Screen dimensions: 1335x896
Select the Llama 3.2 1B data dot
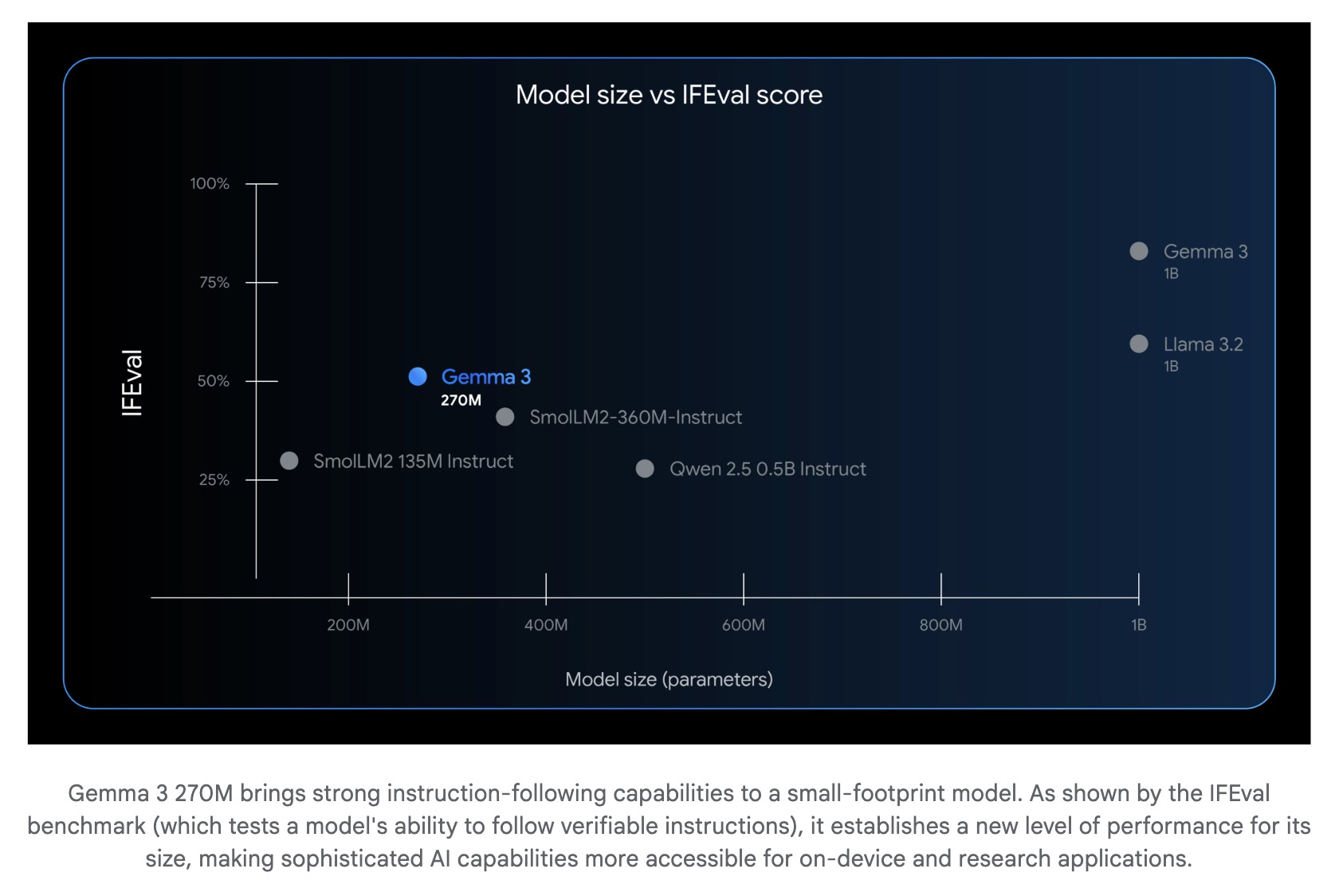coord(1139,344)
